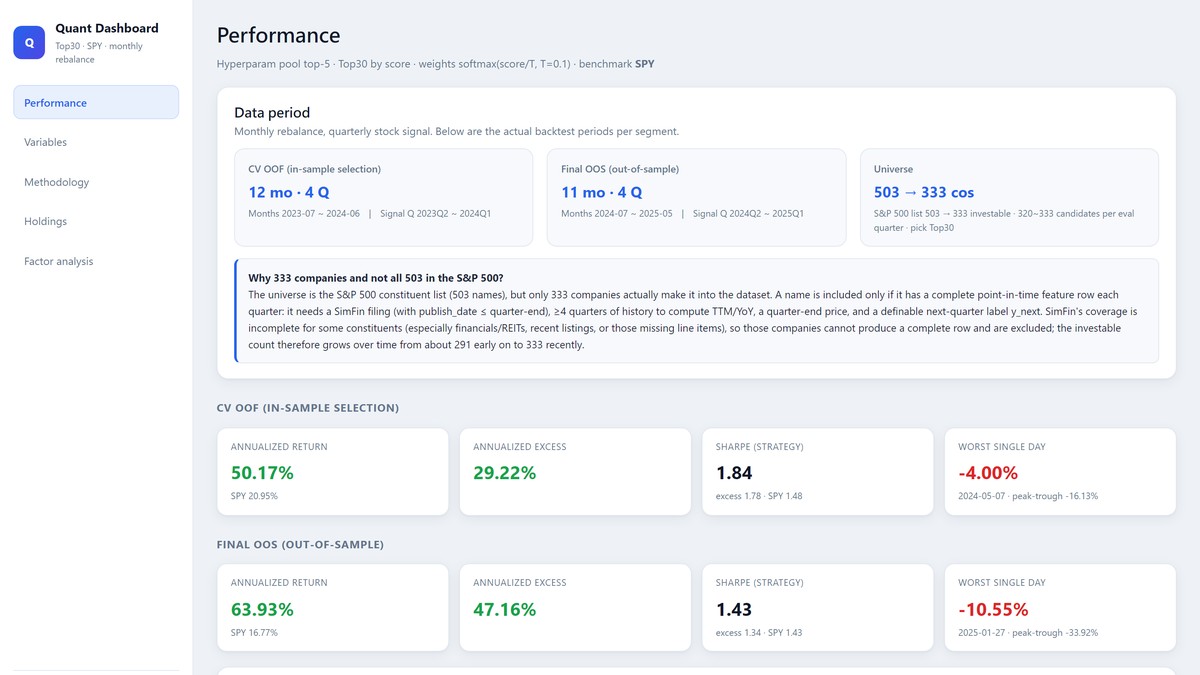Viewport: 1200px width, 675px height.
Task: Click 'Months 2023-07 ~ 2024-06' text
Action: tap(304, 213)
